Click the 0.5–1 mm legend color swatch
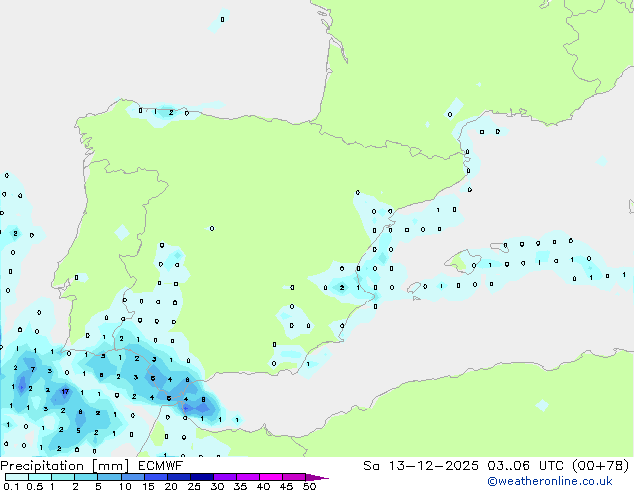The image size is (634, 490). tap(40, 477)
